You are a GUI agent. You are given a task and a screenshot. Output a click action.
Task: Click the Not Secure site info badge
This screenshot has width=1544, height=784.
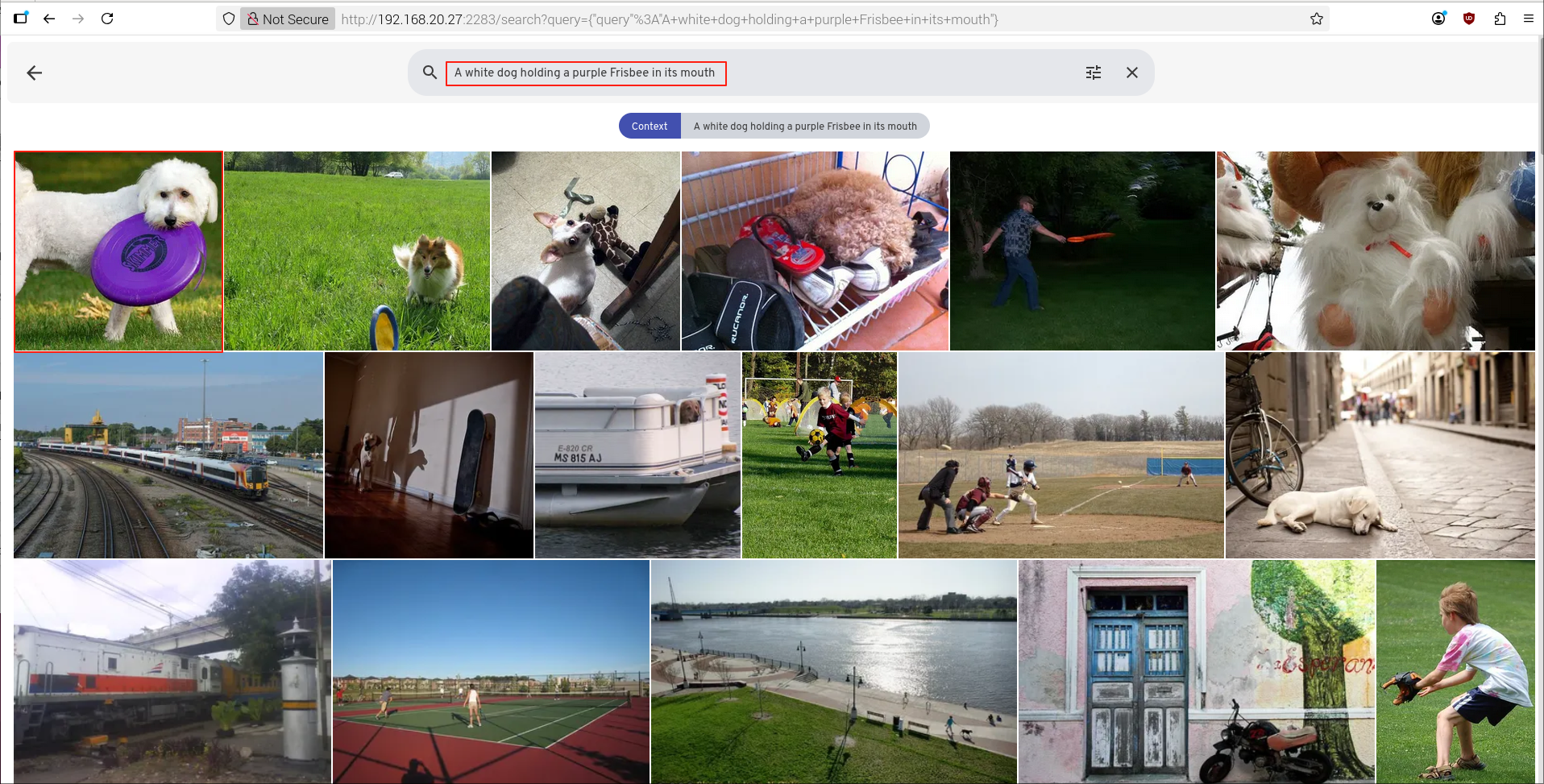[x=288, y=19]
